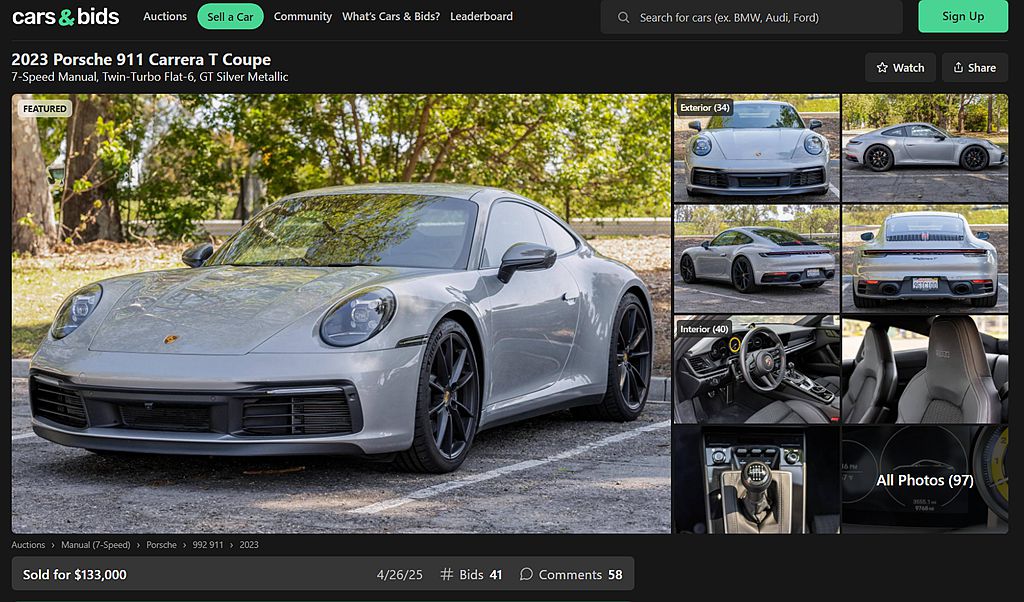
Task: Click the FEATURED badge on the photo
Action: tap(44, 108)
